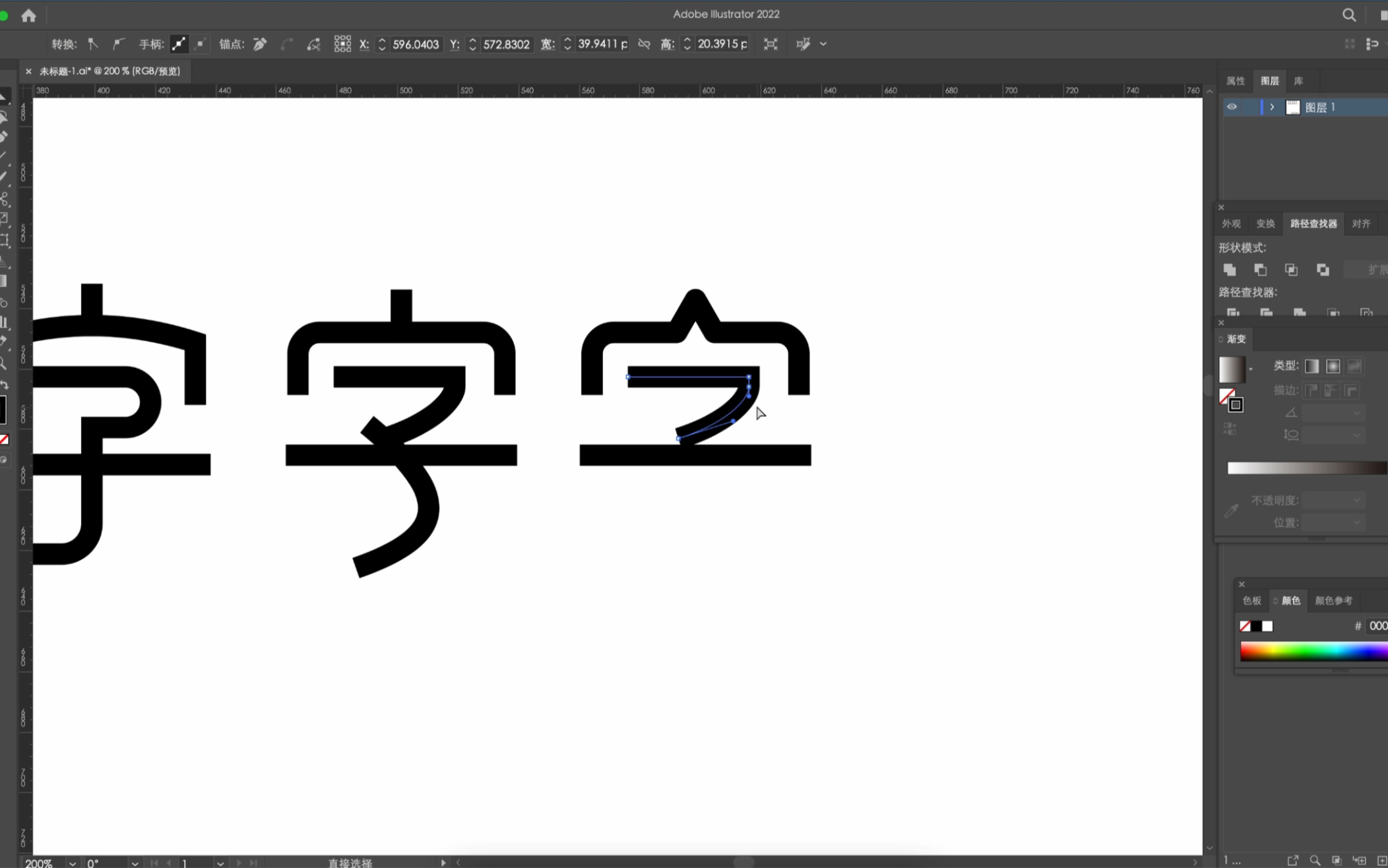Click the height value stepper arrows
Screen dimensions: 1388x868
[687, 44]
